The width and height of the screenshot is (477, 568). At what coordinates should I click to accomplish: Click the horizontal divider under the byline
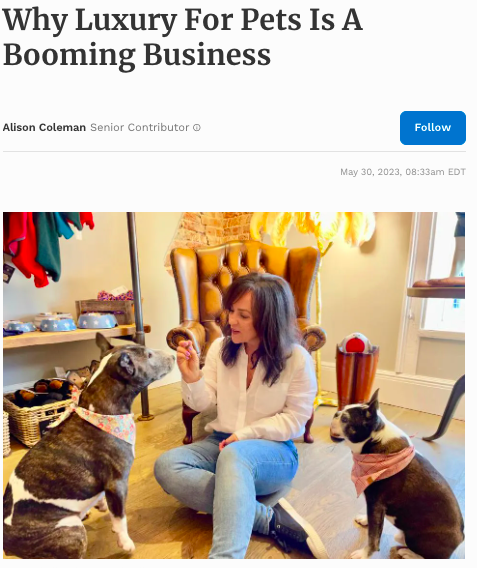(234, 151)
